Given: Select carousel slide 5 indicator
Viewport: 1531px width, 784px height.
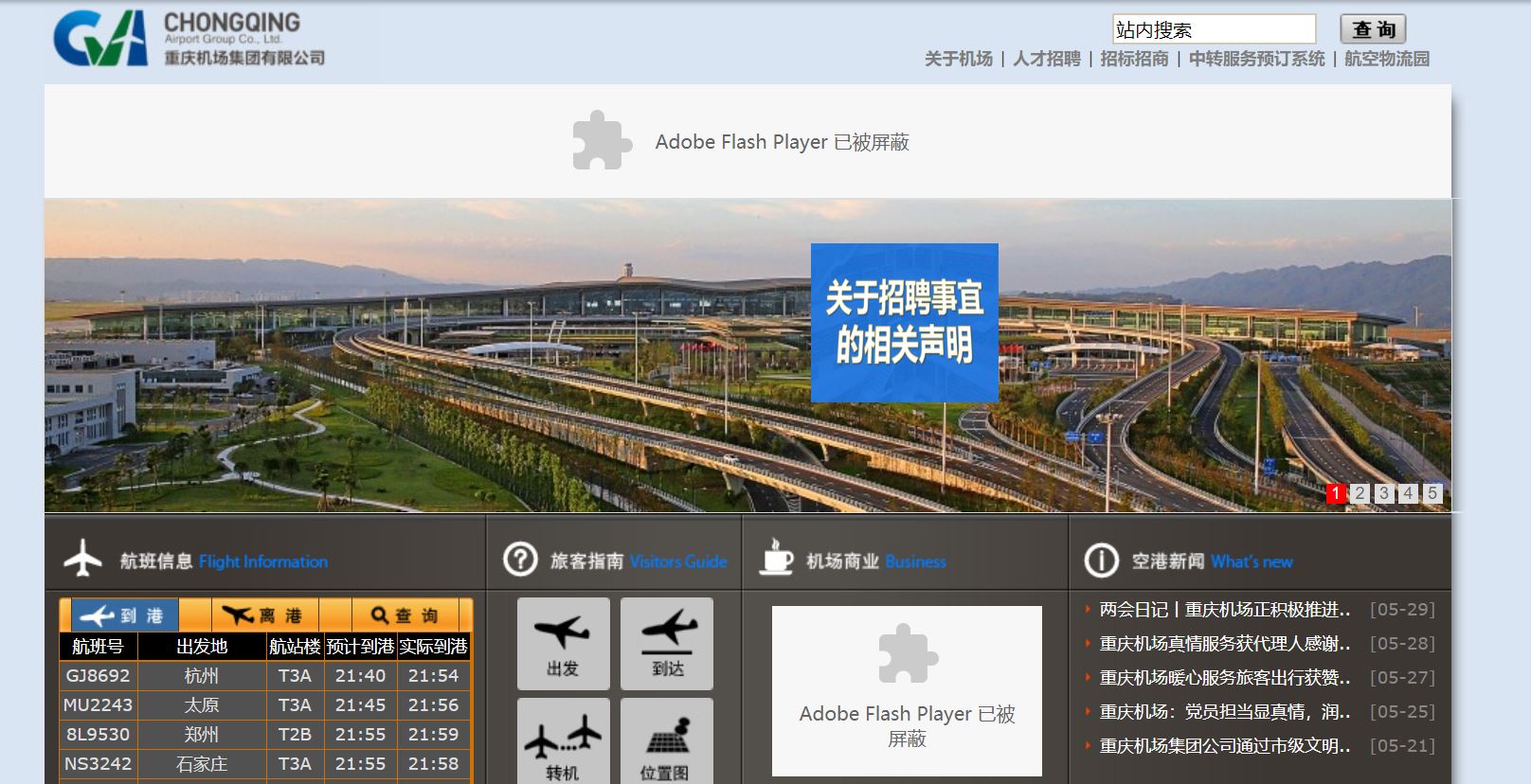Looking at the screenshot, I should click(1432, 493).
